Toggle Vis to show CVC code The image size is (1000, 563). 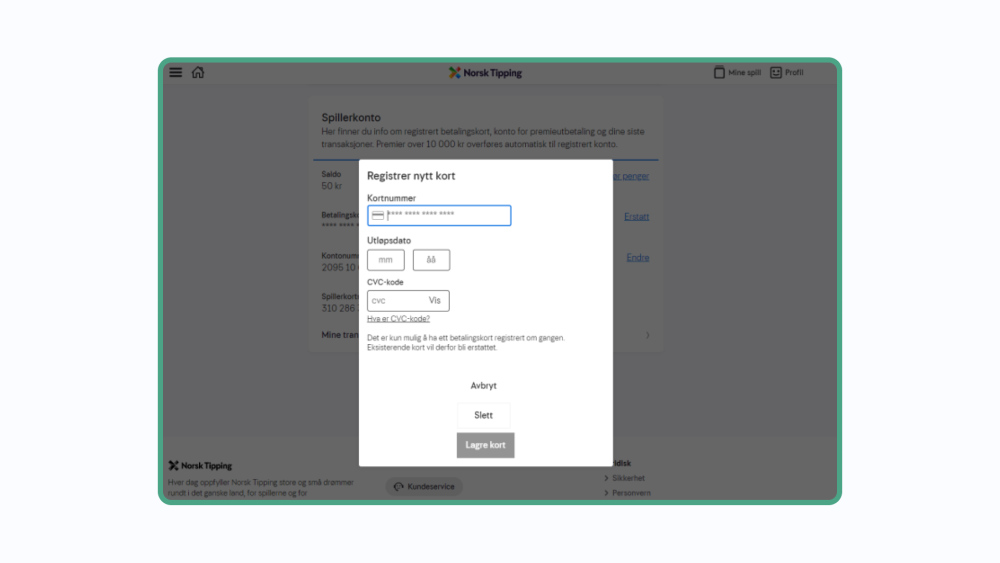435,301
